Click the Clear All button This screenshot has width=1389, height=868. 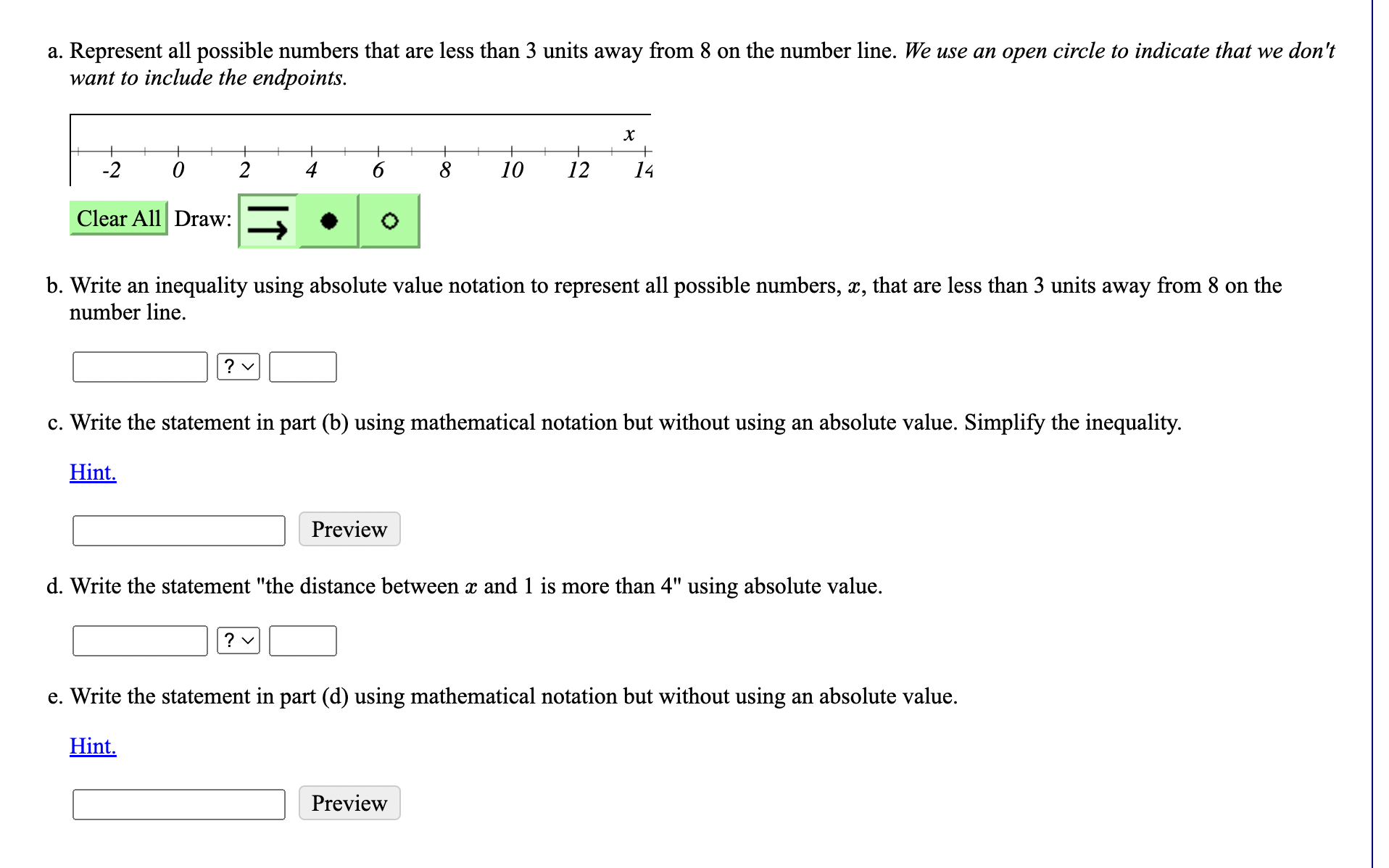(x=118, y=218)
